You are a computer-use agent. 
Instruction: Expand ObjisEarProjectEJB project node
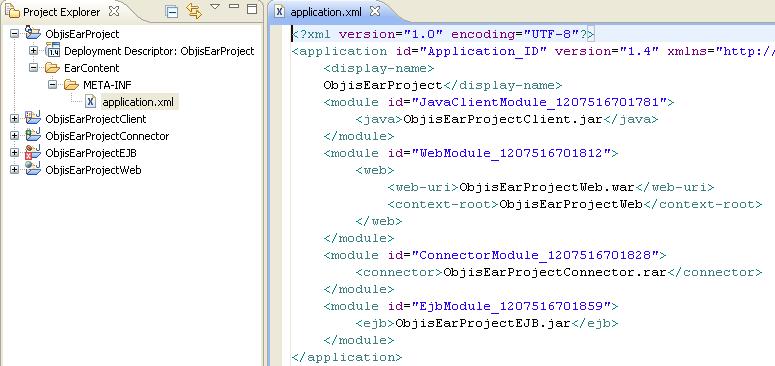[x=14, y=153]
